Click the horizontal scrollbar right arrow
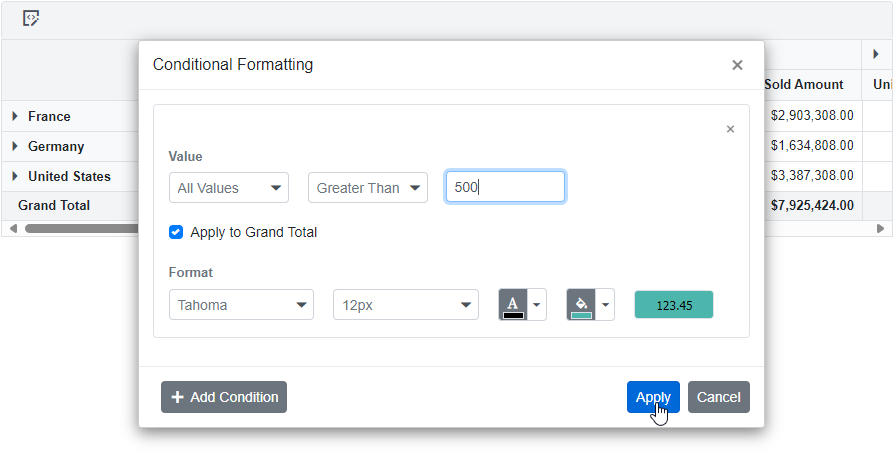 pyautogui.click(x=880, y=229)
